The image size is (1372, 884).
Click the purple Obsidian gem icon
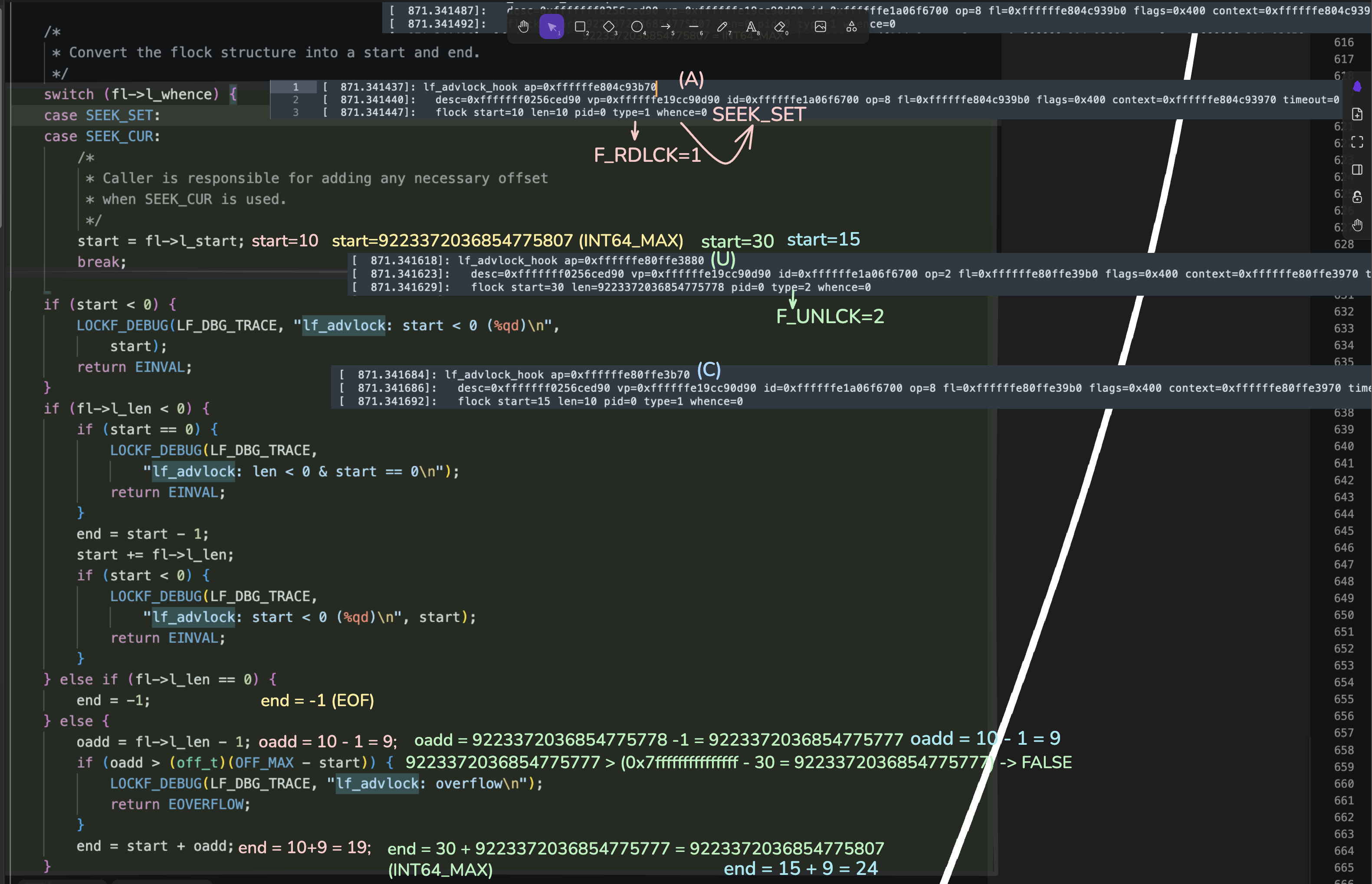point(1357,87)
